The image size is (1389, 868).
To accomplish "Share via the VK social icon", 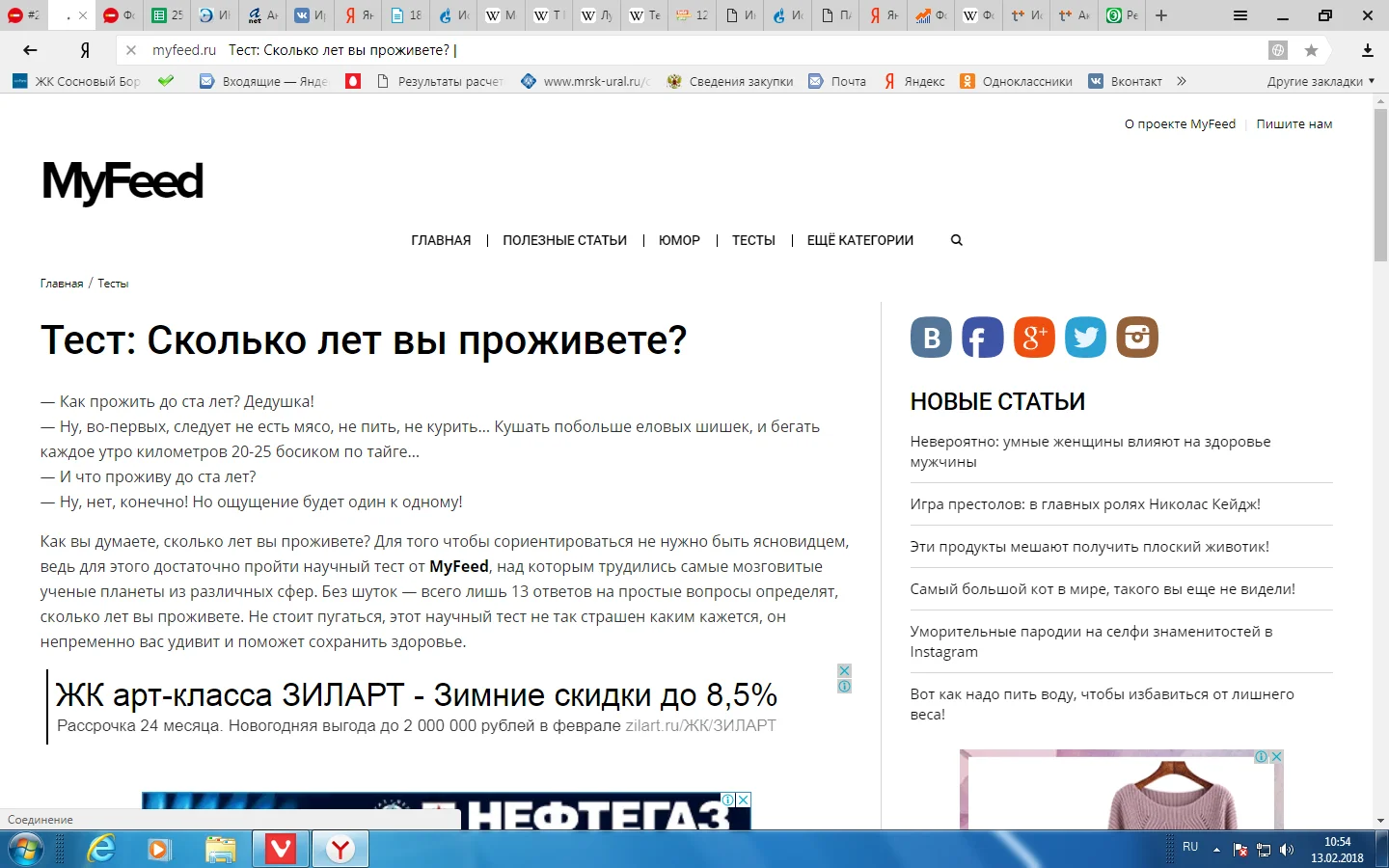I will tap(931, 338).
